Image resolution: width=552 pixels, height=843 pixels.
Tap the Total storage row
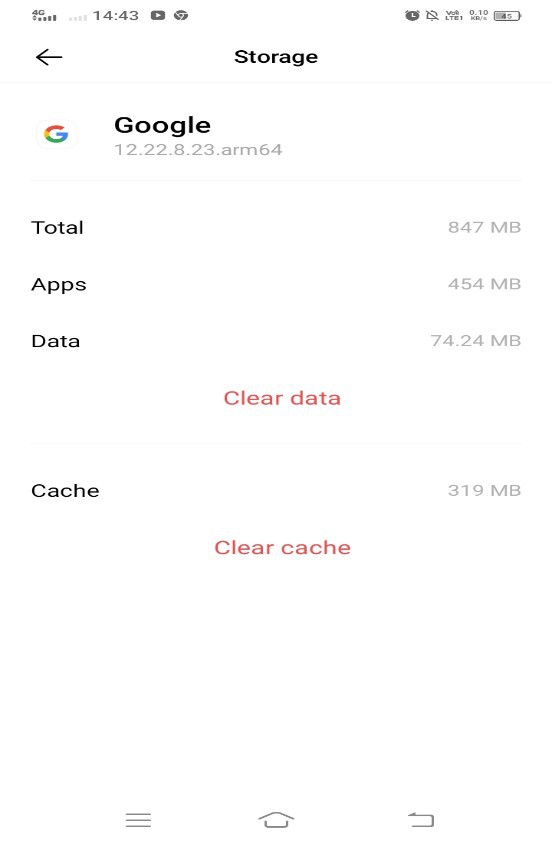tap(276, 227)
